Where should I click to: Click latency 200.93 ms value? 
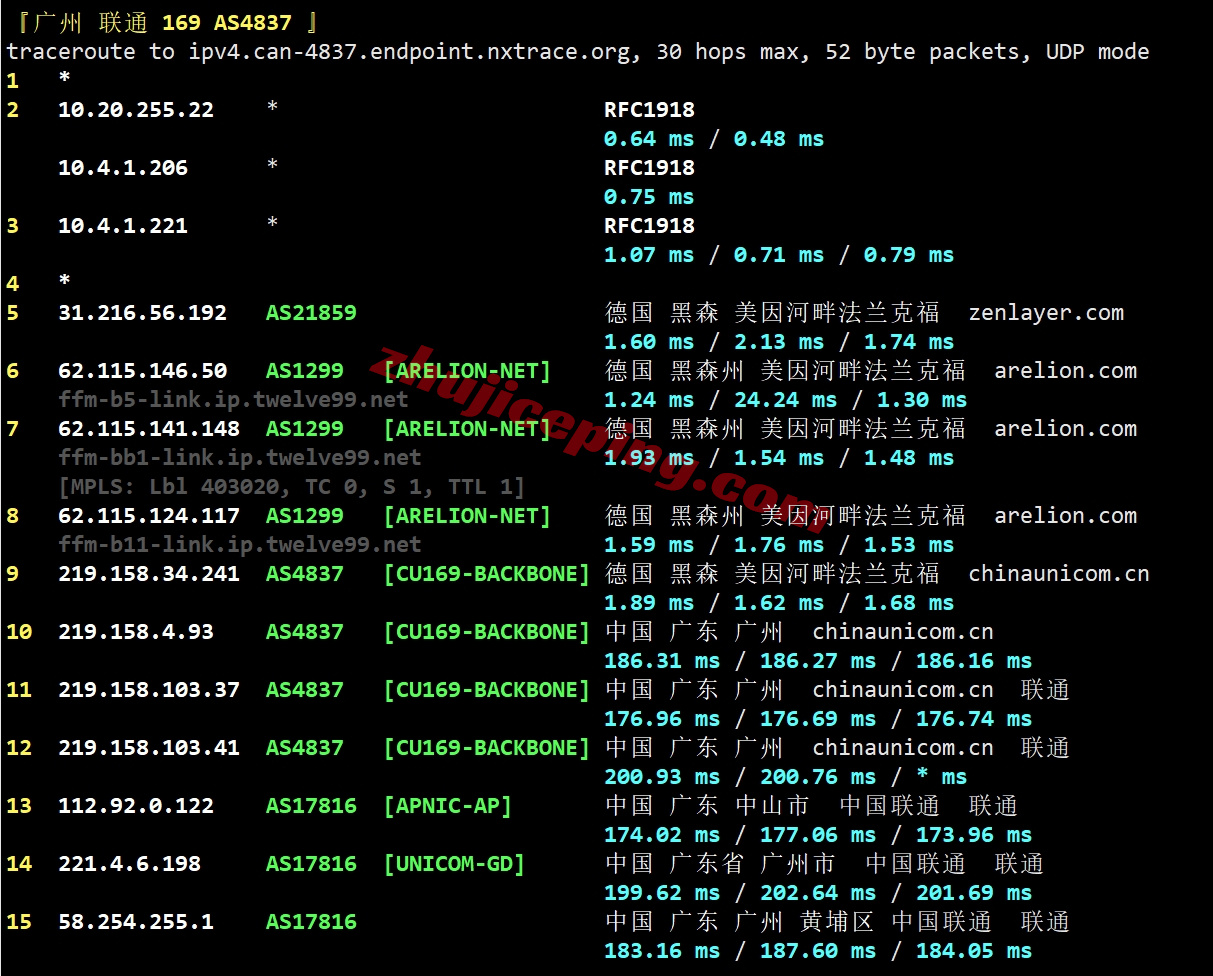662,777
